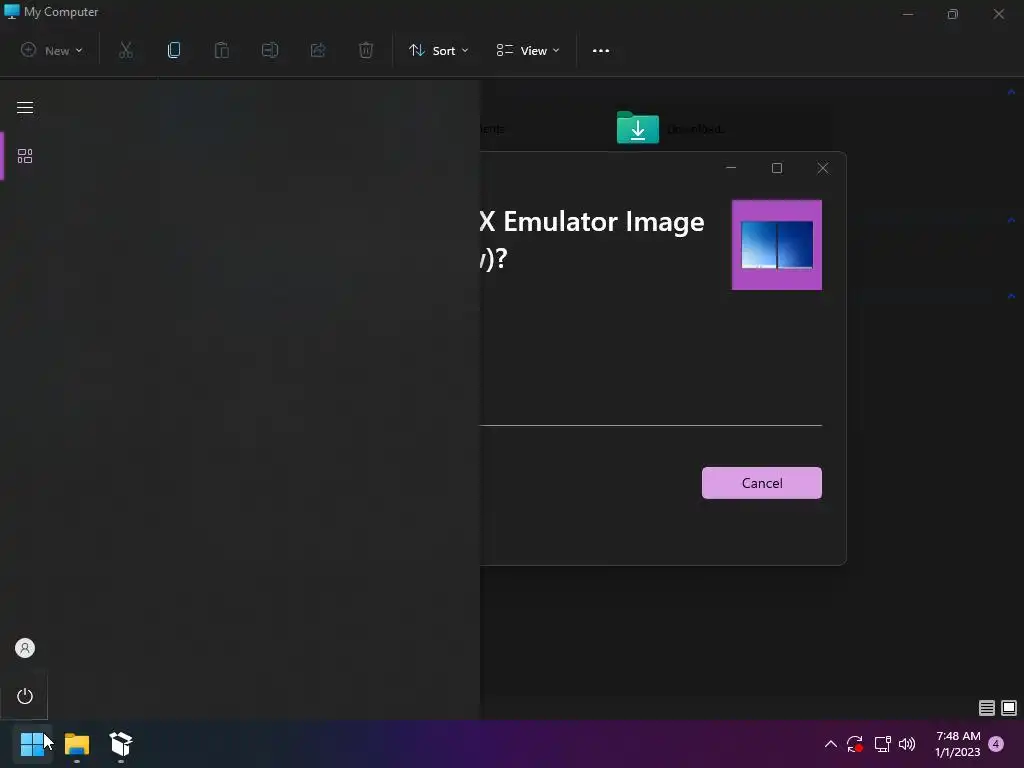1024x768 pixels.
Task: Restore the My Computer window
Action: tap(953, 14)
